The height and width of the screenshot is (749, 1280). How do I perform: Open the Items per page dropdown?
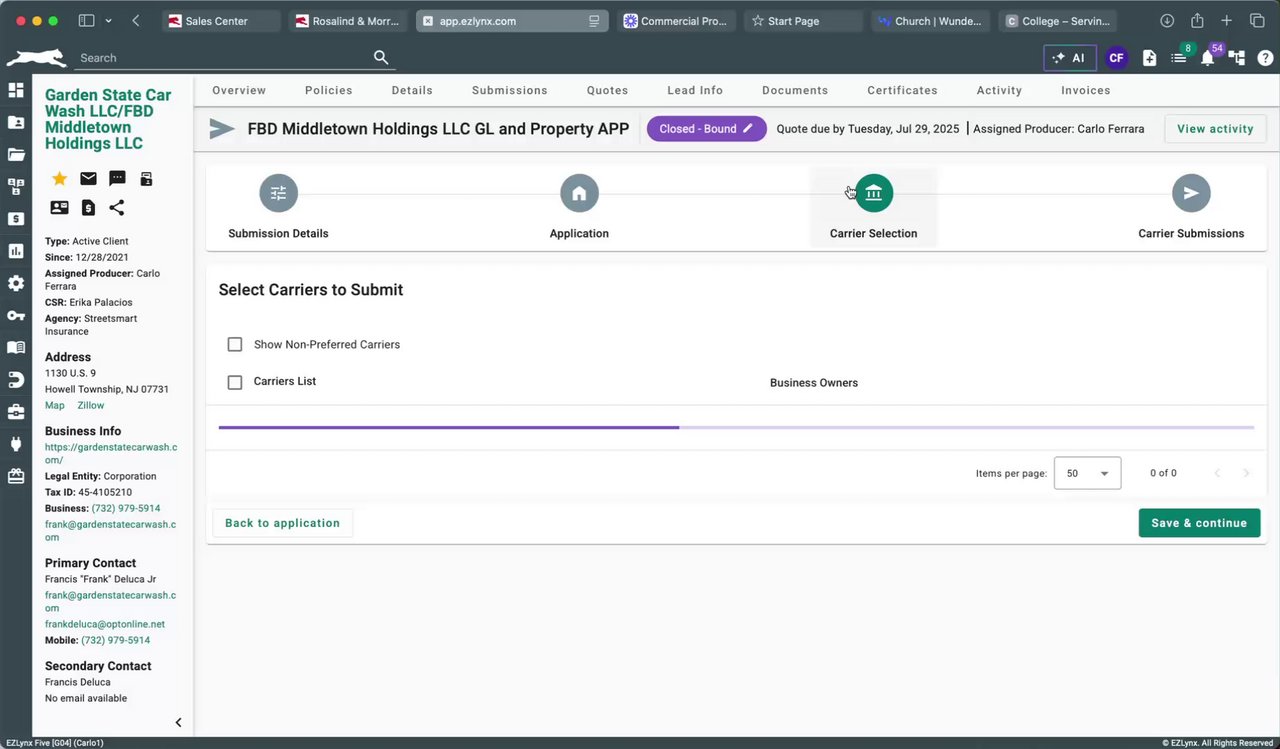point(1087,473)
